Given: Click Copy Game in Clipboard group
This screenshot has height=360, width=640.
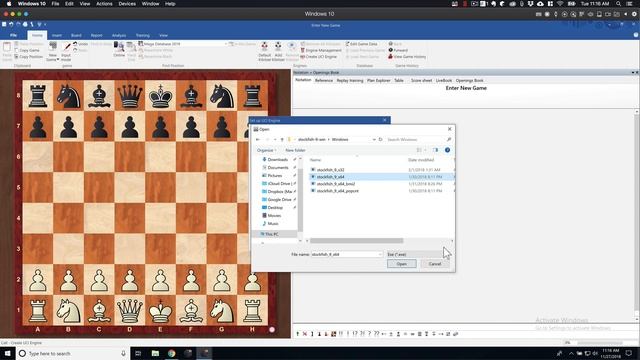Looking at the screenshot, I should point(27,50).
